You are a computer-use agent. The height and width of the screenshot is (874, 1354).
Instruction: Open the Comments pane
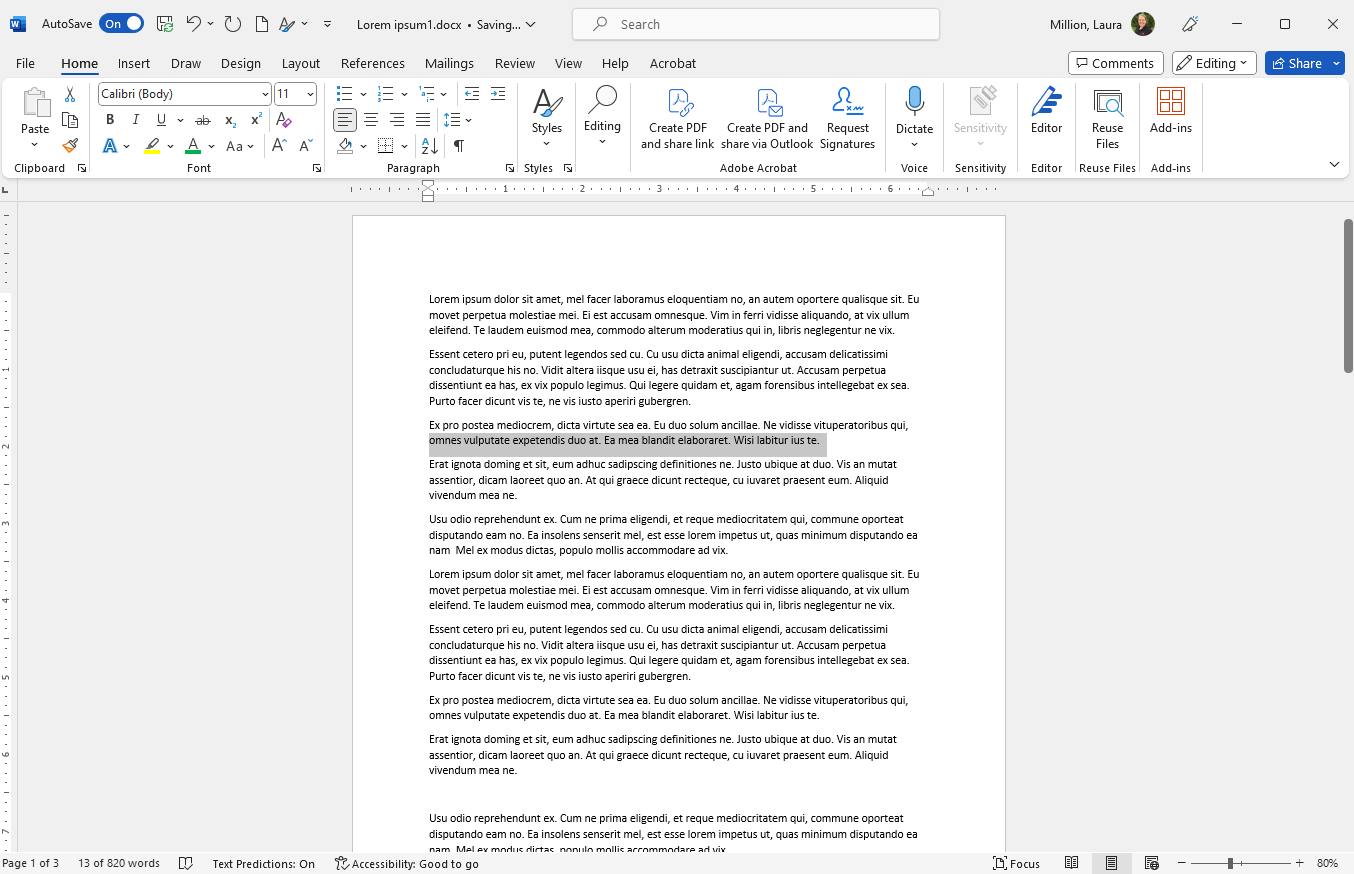click(1115, 63)
